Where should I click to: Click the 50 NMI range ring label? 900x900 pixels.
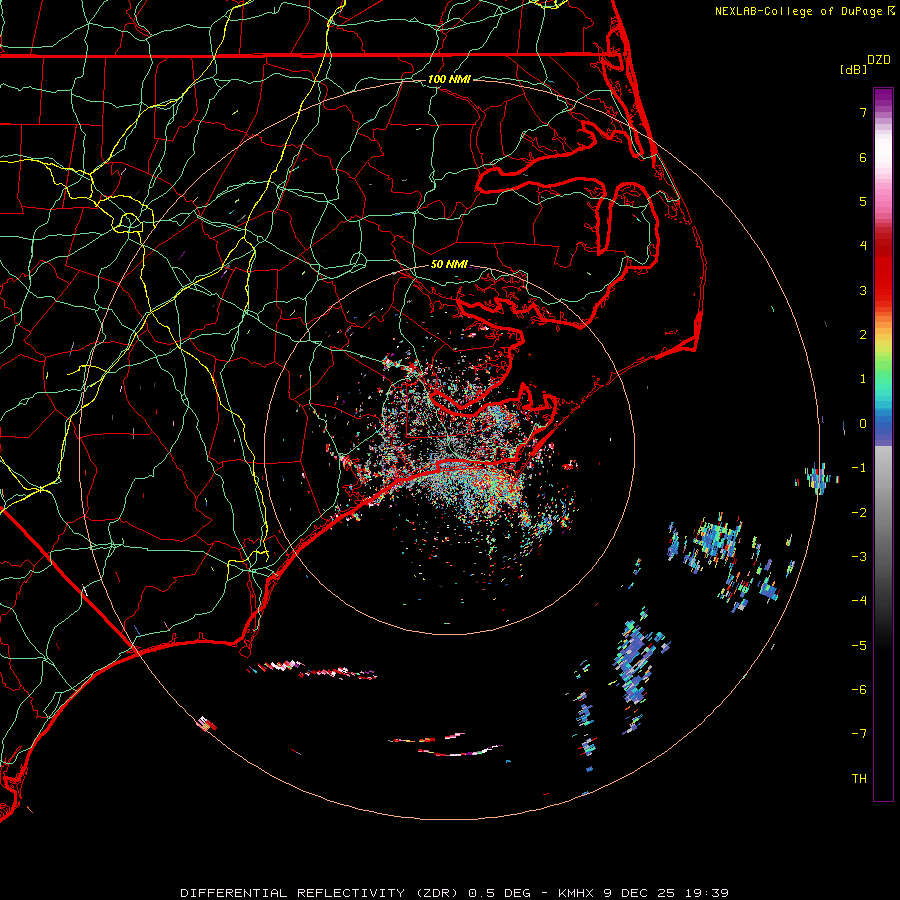tap(449, 264)
